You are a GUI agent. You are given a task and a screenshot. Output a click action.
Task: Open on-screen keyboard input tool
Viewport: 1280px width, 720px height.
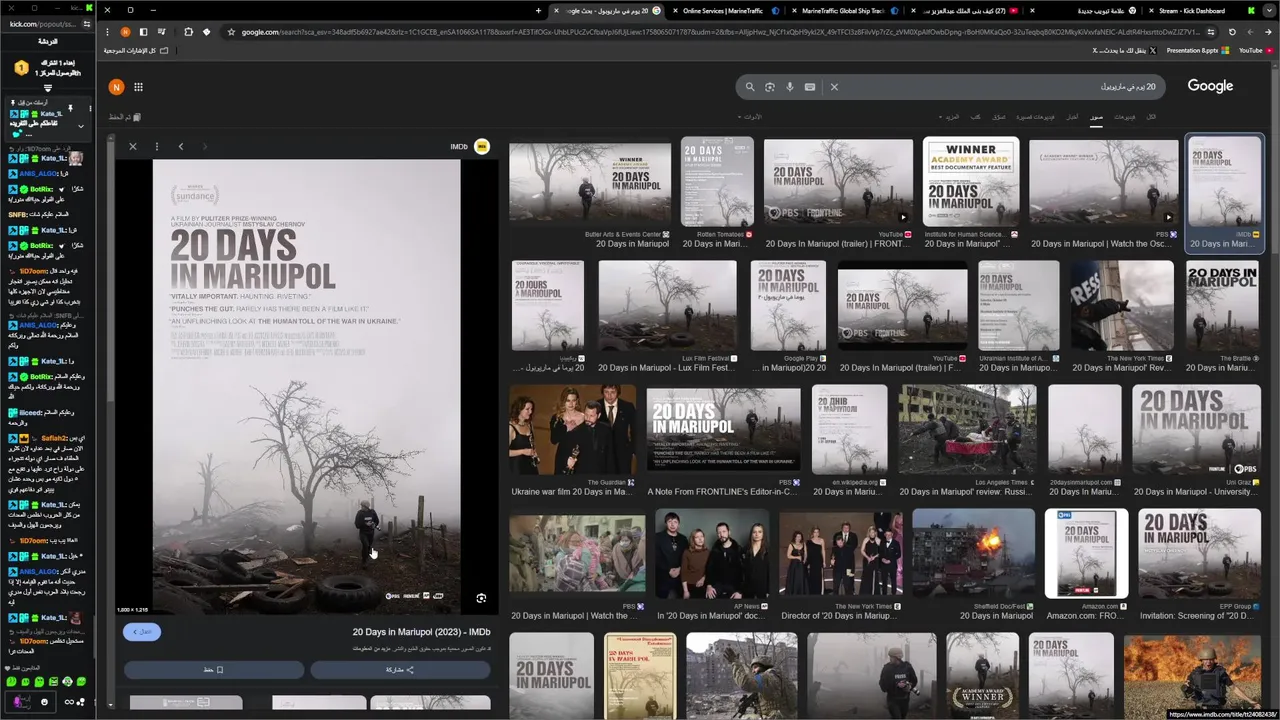(810, 87)
